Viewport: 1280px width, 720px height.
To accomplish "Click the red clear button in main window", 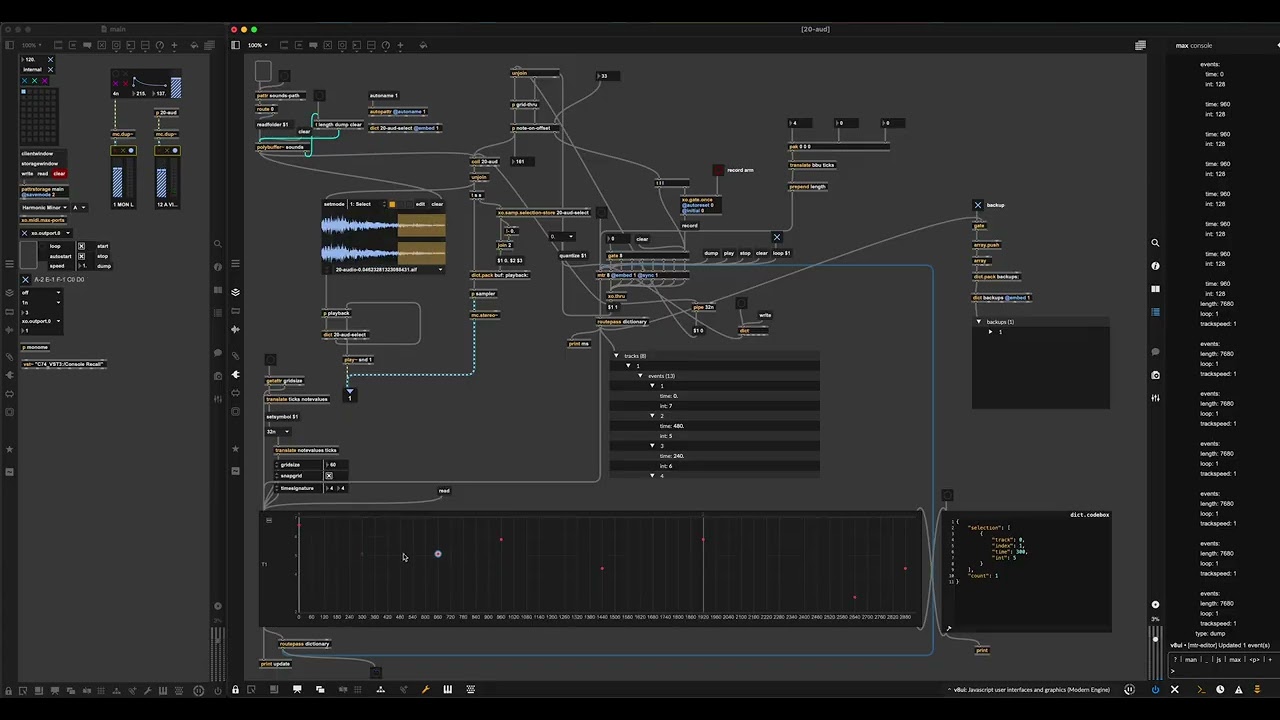I will click(59, 174).
